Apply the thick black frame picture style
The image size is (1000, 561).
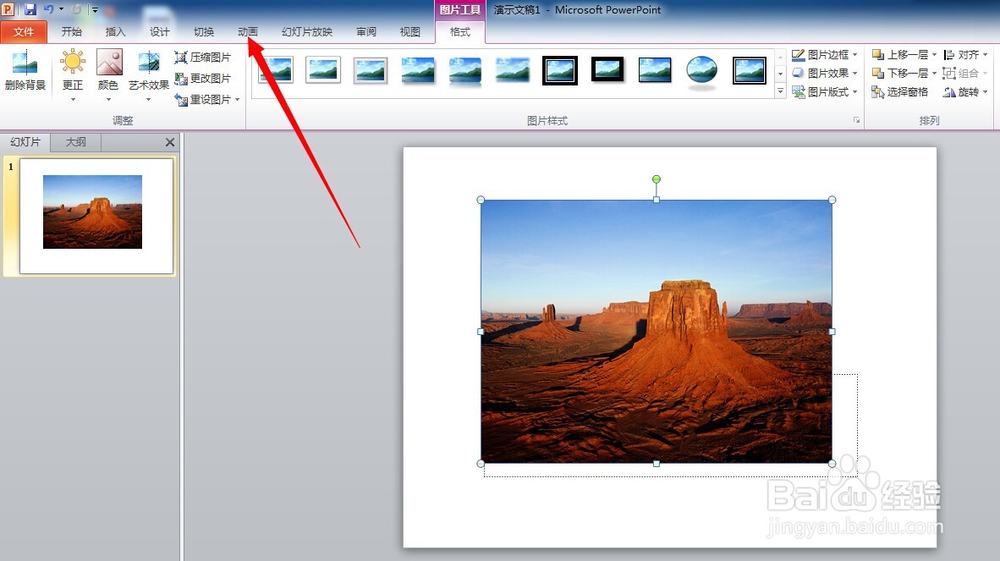(x=607, y=69)
